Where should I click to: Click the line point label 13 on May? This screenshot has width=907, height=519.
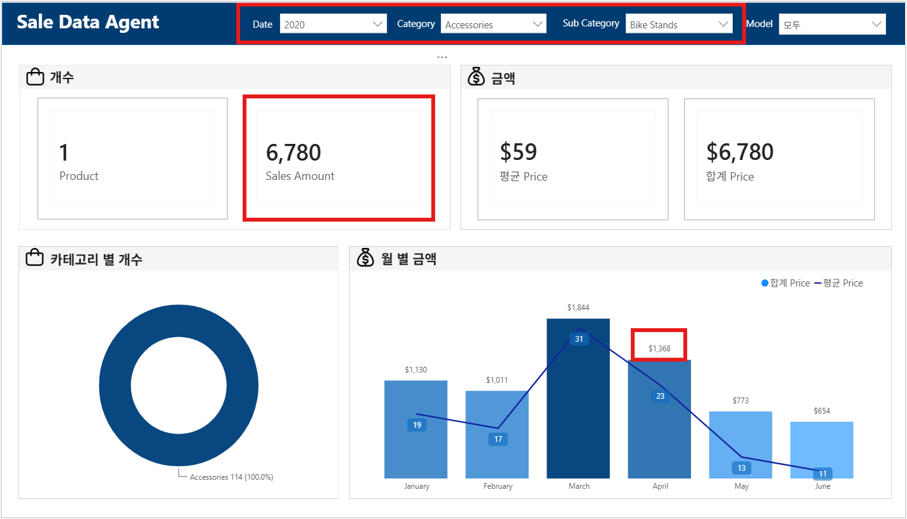click(x=742, y=468)
